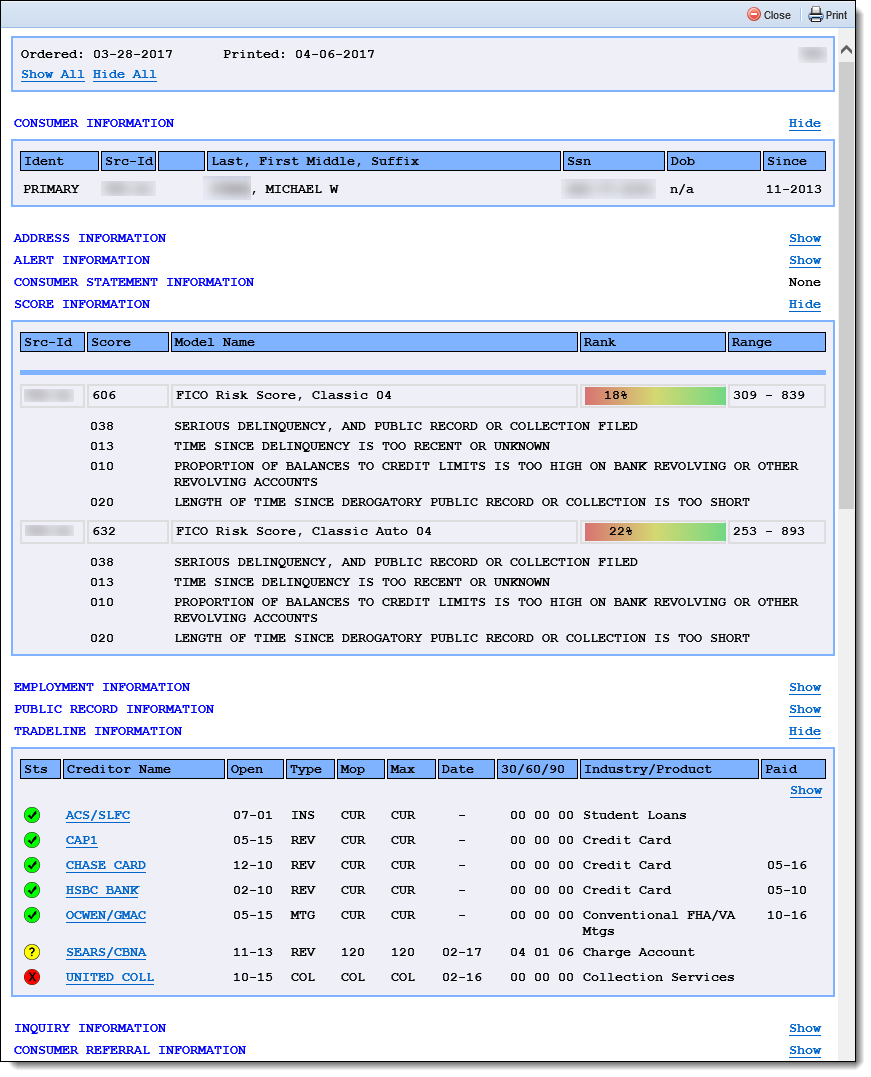871x1077 pixels.
Task: Click green check status for CAP1
Action: (32, 840)
